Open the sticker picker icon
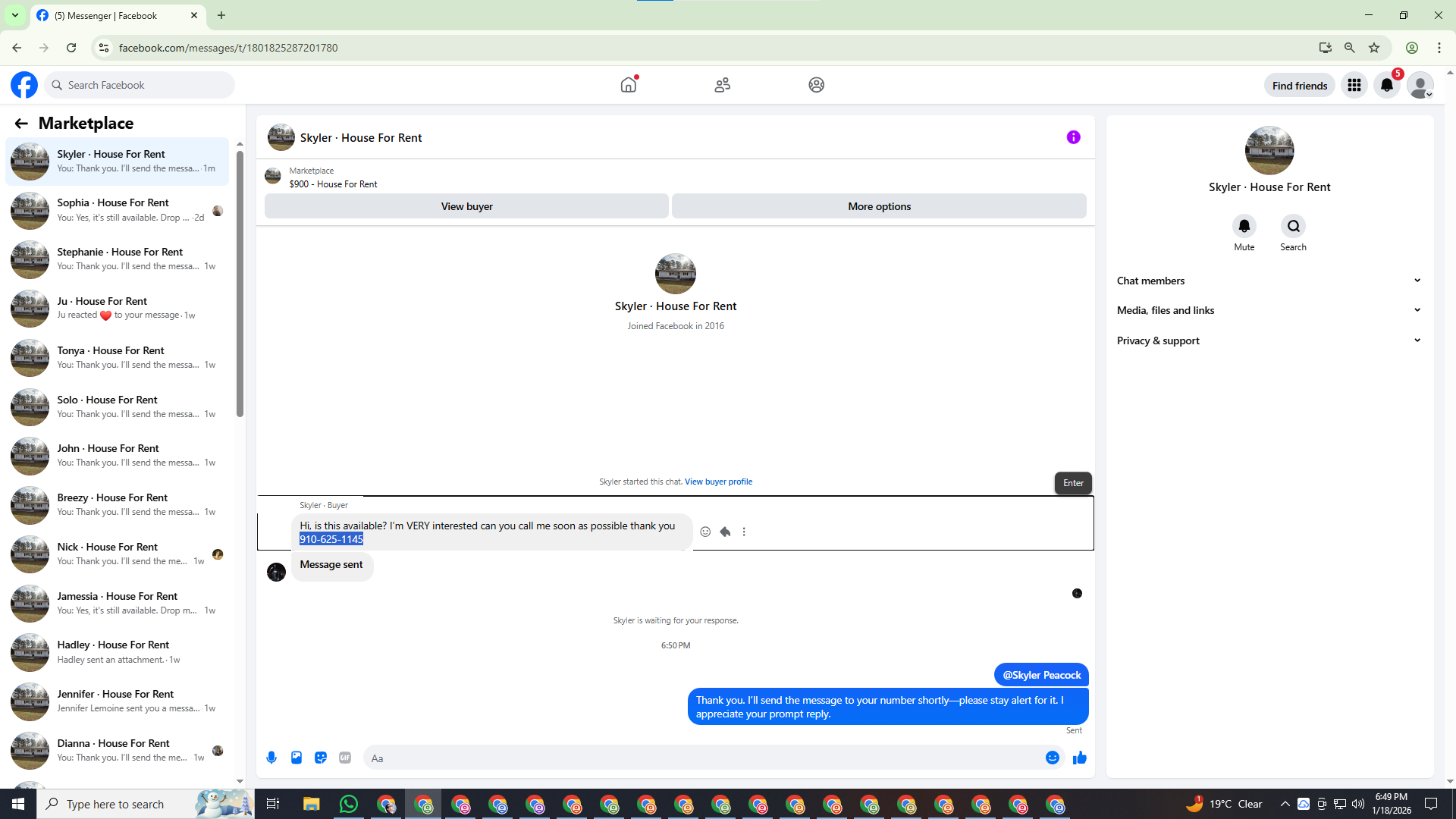Viewport: 1456px width, 819px height. 321,758
